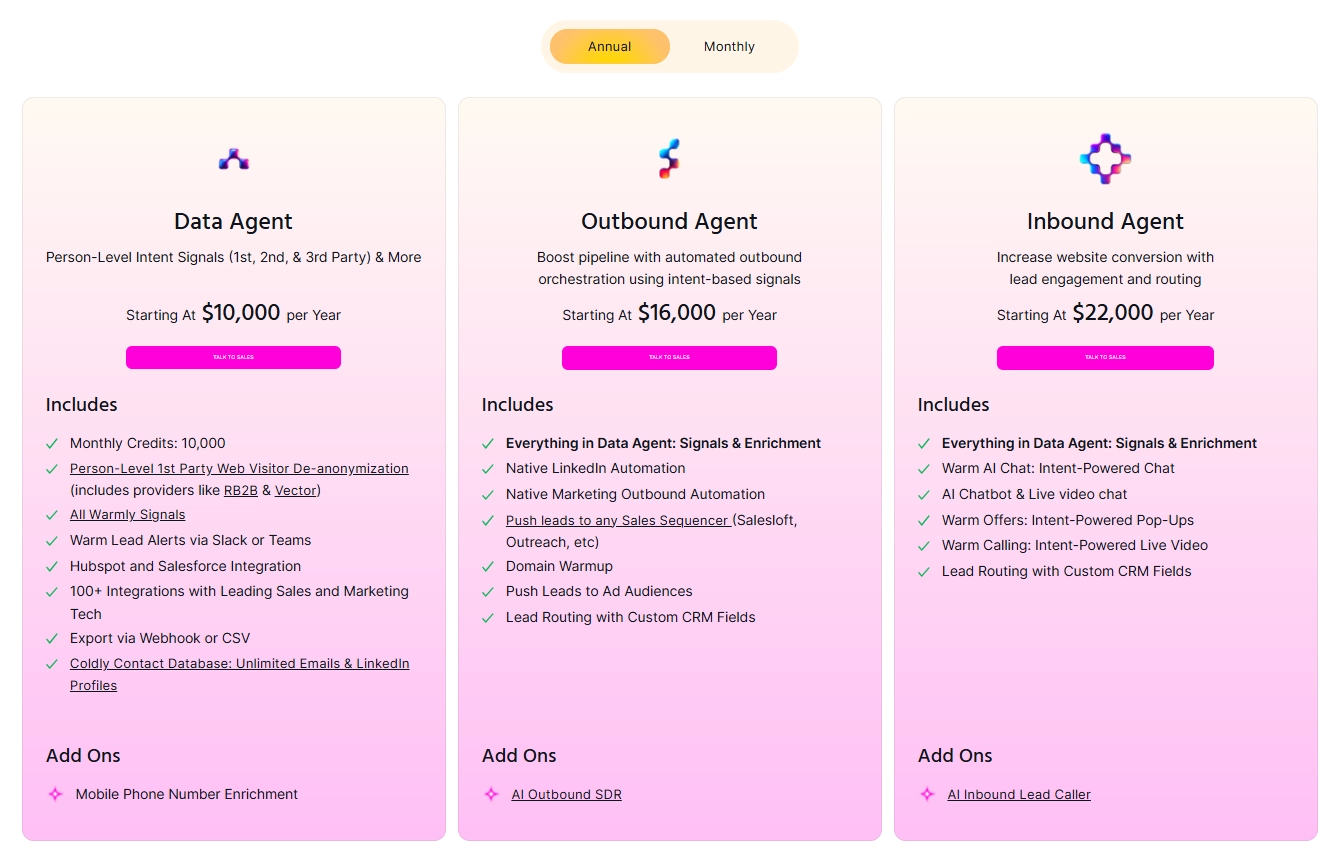Switch billing to Monthly
This screenshot has width=1338, height=859.
point(729,47)
